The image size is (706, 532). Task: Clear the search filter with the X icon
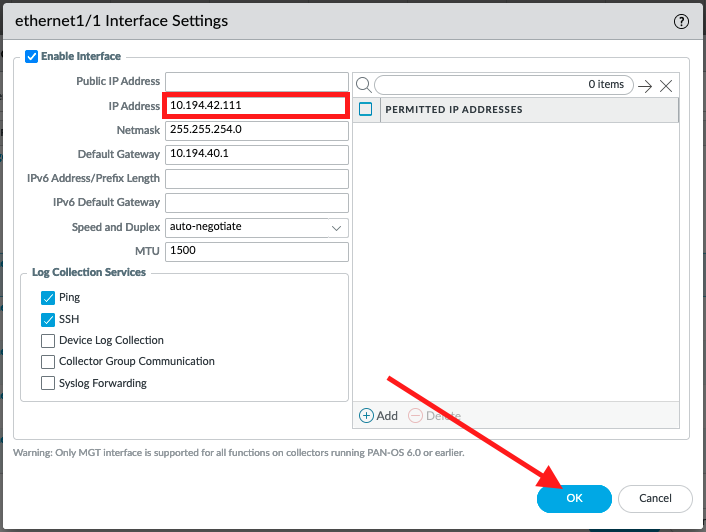click(666, 85)
